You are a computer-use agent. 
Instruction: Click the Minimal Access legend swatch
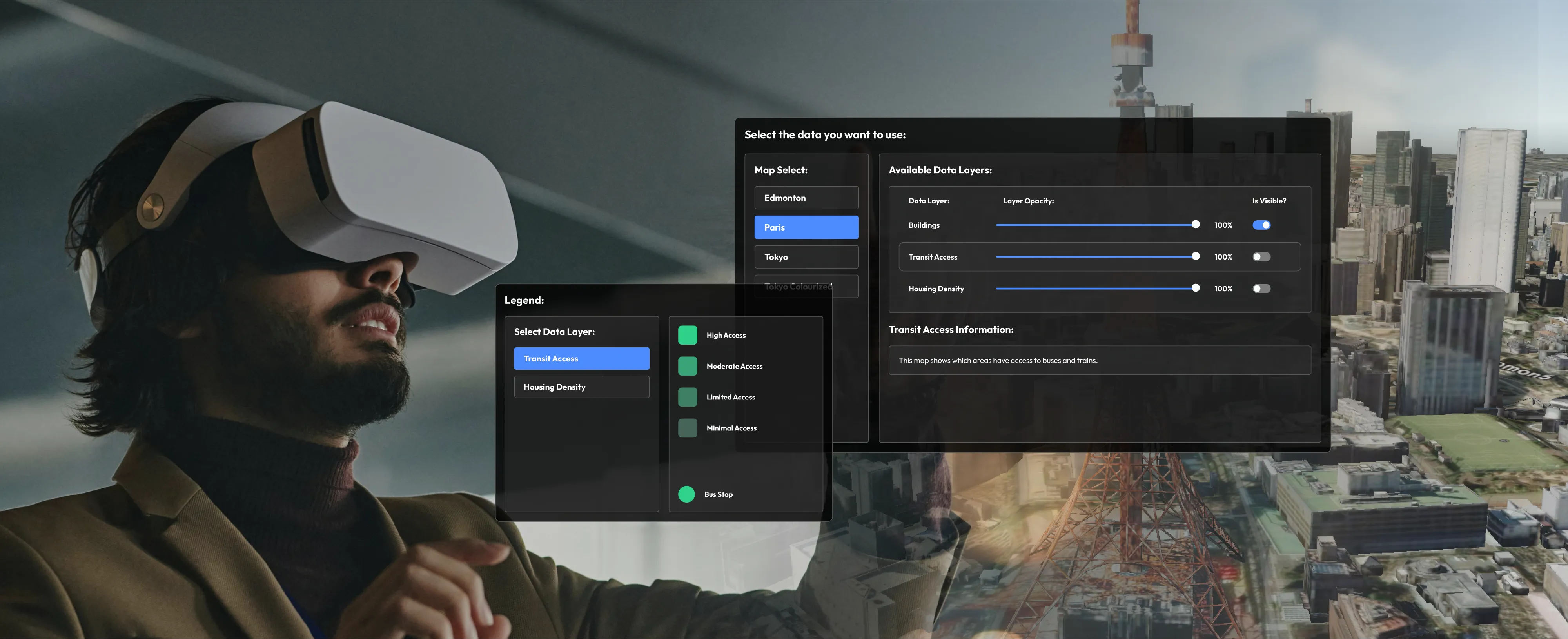pos(687,428)
